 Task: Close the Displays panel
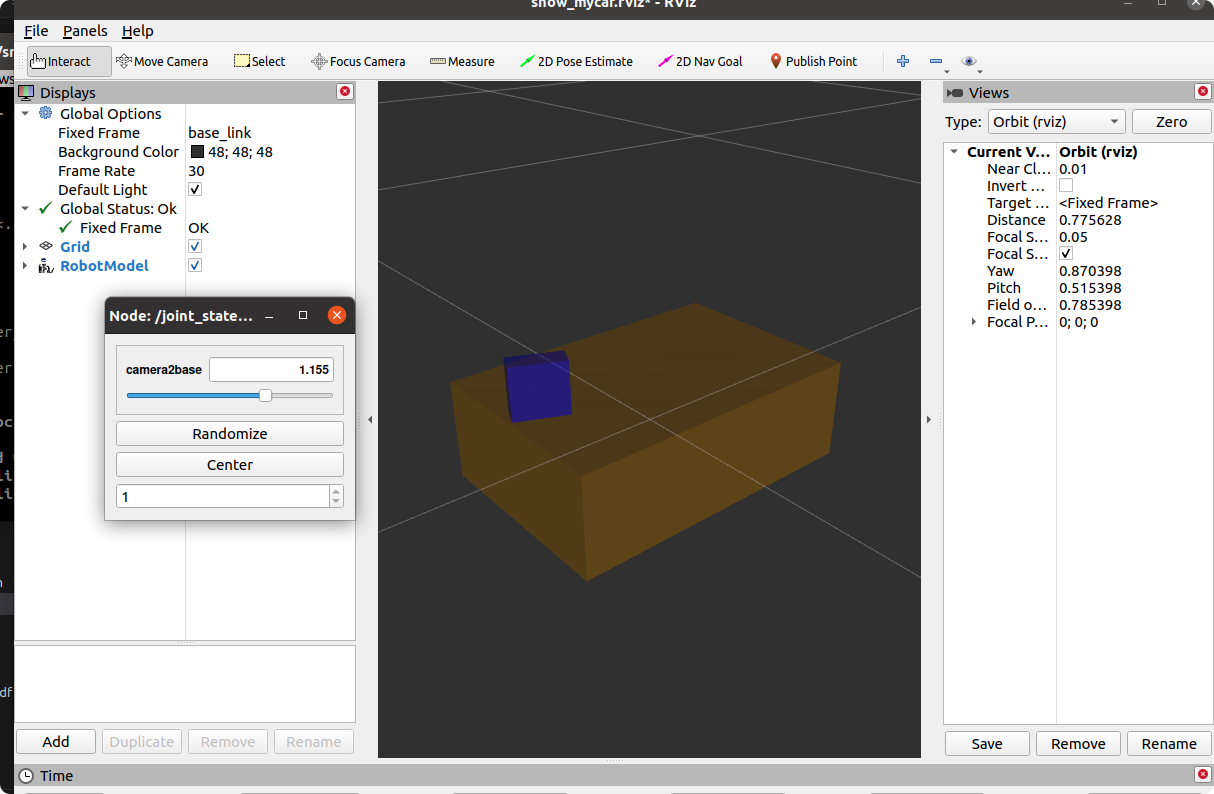click(x=345, y=91)
